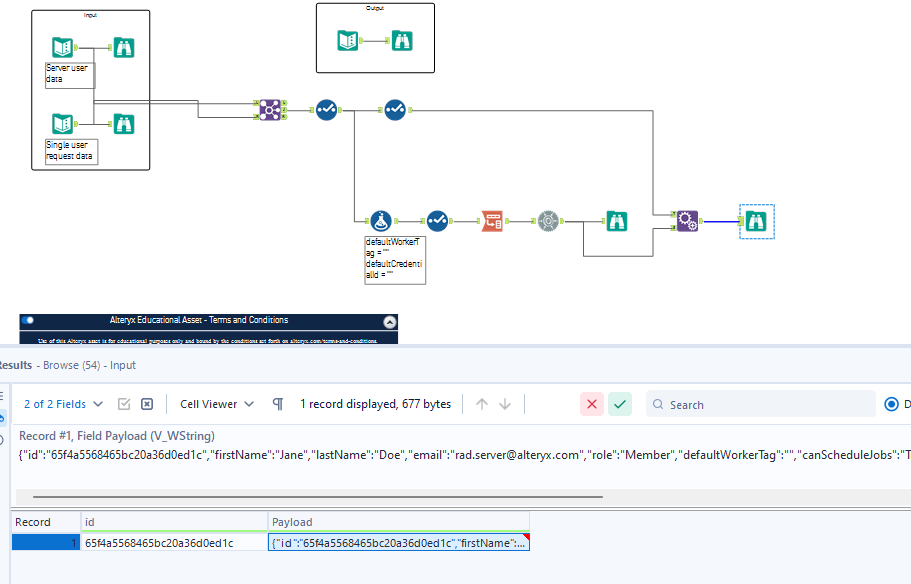Toggle the paragraph symbols view in Results
The image size is (911, 584).
(x=277, y=403)
